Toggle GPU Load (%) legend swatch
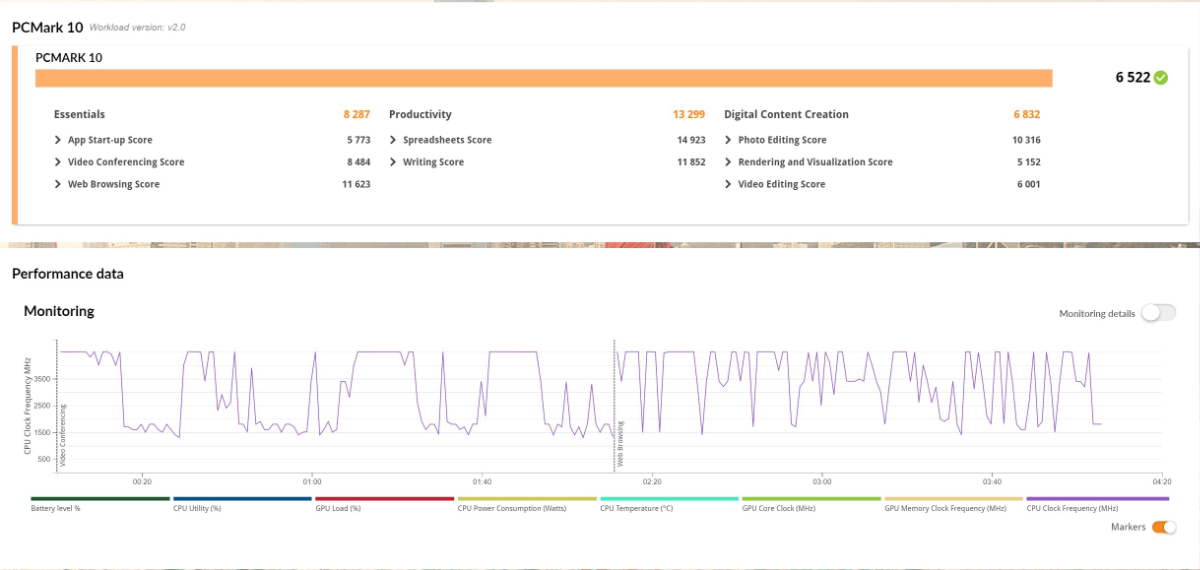The width and height of the screenshot is (1200, 570). pyautogui.click(x=384, y=498)
